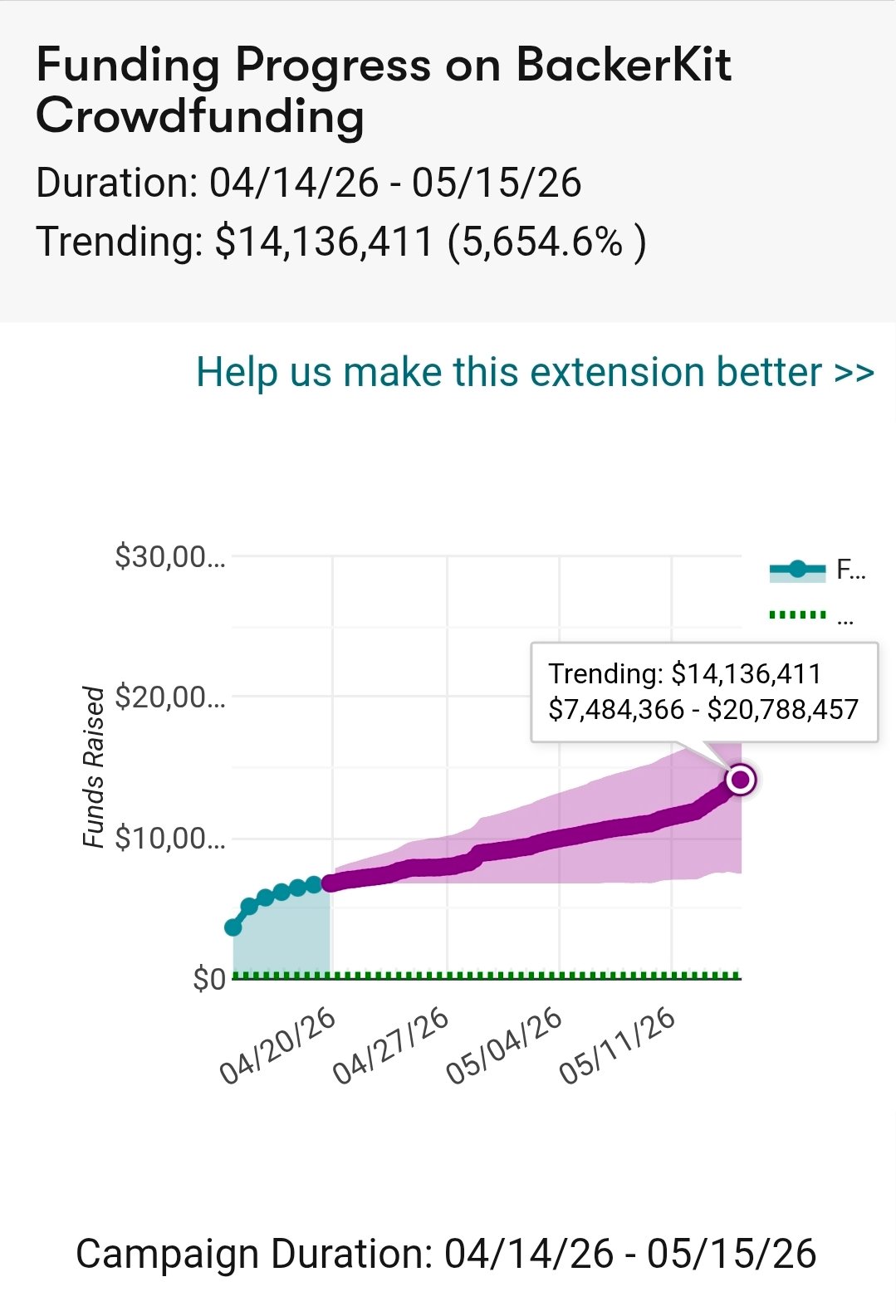896x1316 pixels.
Task: Click the $30,00... y-axis label
Action: (169, 556)
